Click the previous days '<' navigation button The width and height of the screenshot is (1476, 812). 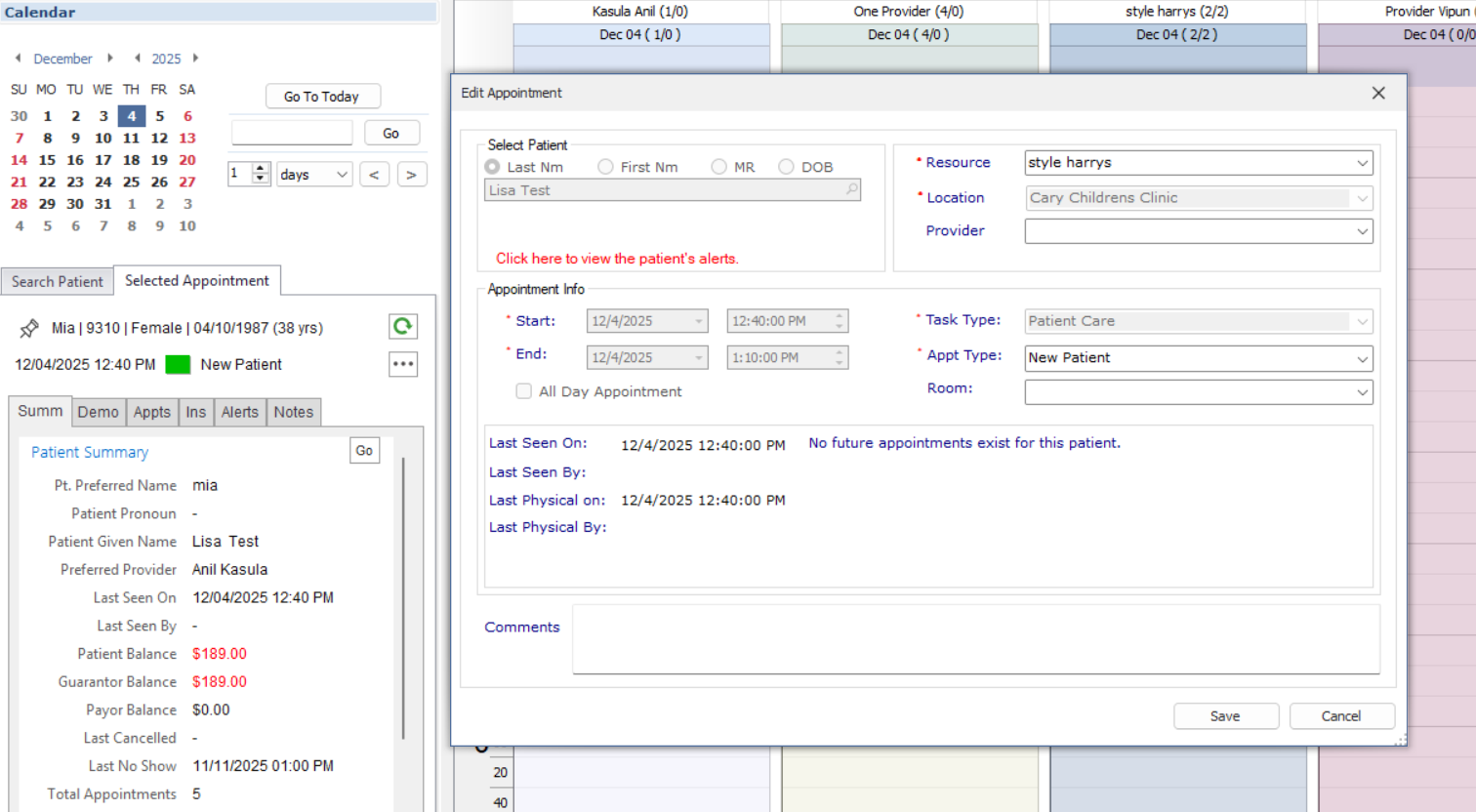coord(374,175)
